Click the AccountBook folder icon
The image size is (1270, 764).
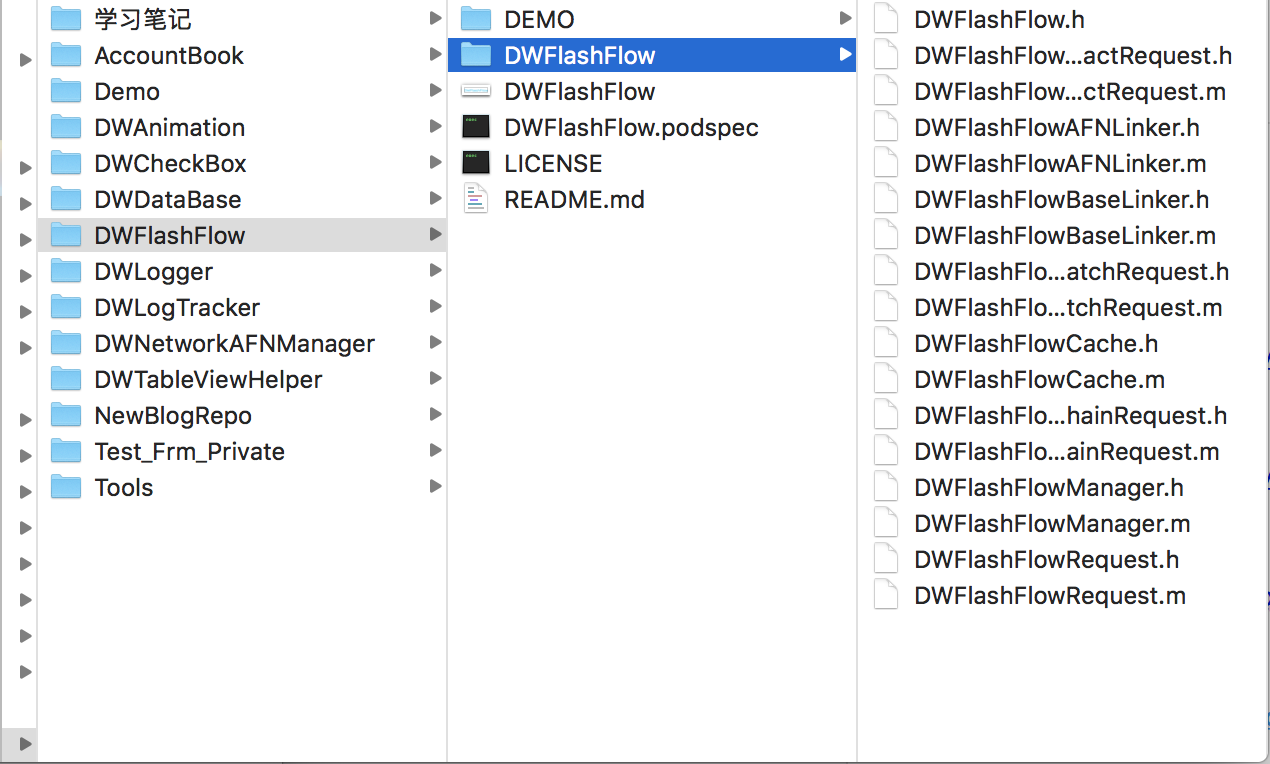[66, 55]
